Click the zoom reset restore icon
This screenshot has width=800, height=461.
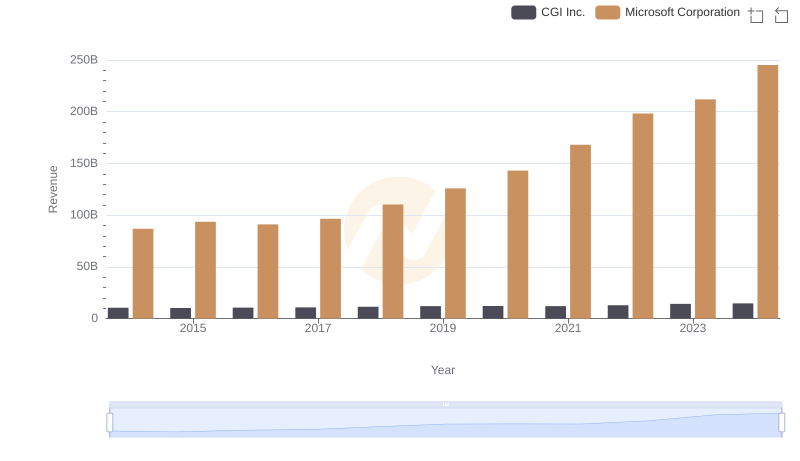point(781,15)
